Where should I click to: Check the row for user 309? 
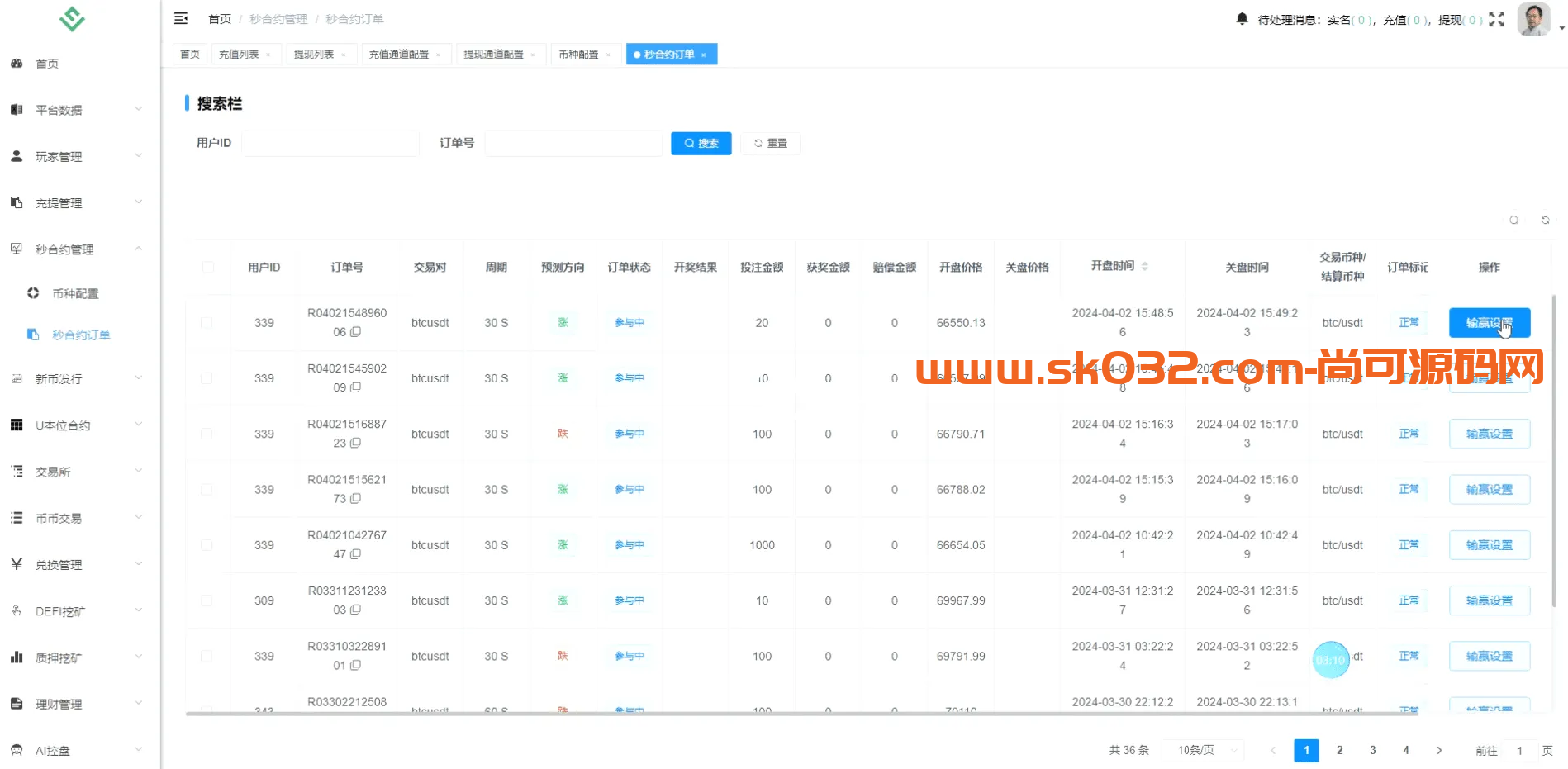click(208, 600)
